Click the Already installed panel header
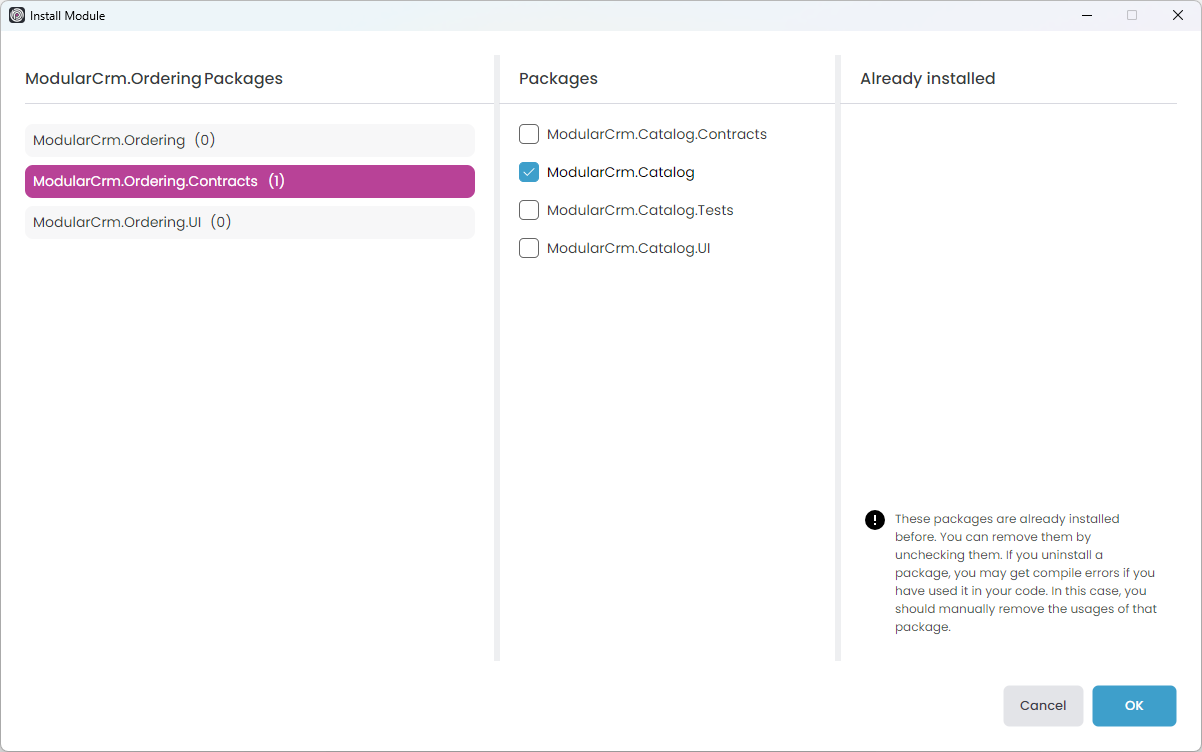This screenshot has height=752, width=1202. point(927,78)
